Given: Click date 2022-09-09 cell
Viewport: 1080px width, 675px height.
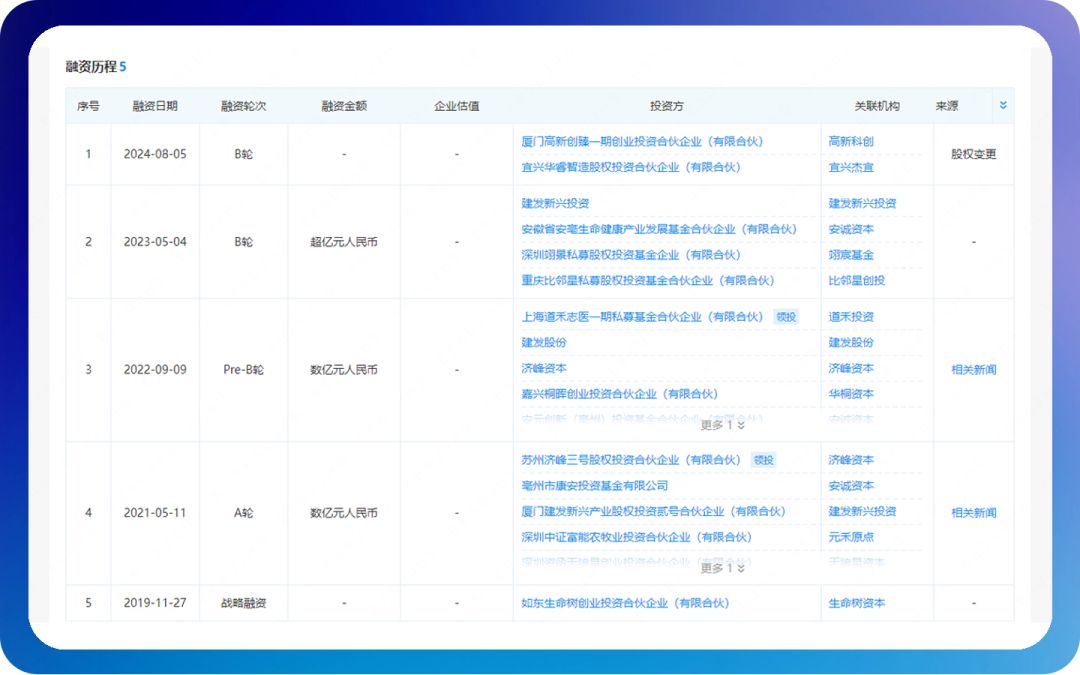Looking at the screenshot, I should coord(155,370).
